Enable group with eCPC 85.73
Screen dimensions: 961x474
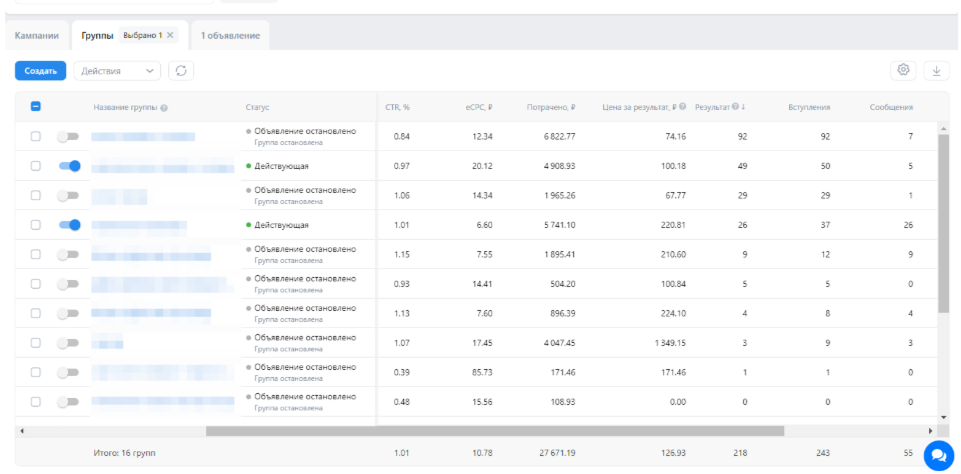[x=68, y=372]
